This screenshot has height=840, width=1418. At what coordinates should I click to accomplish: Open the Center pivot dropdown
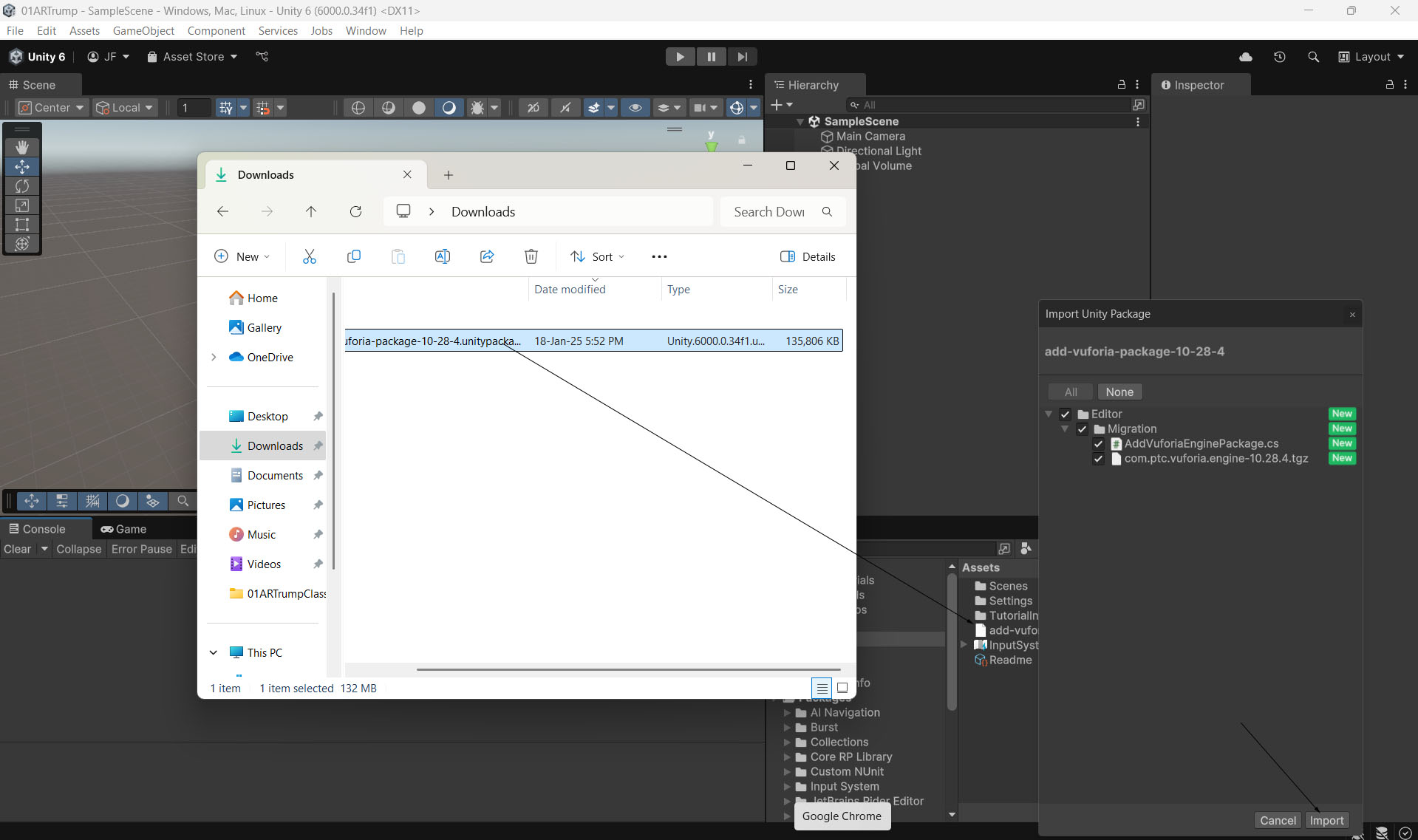tap(52, 108)
